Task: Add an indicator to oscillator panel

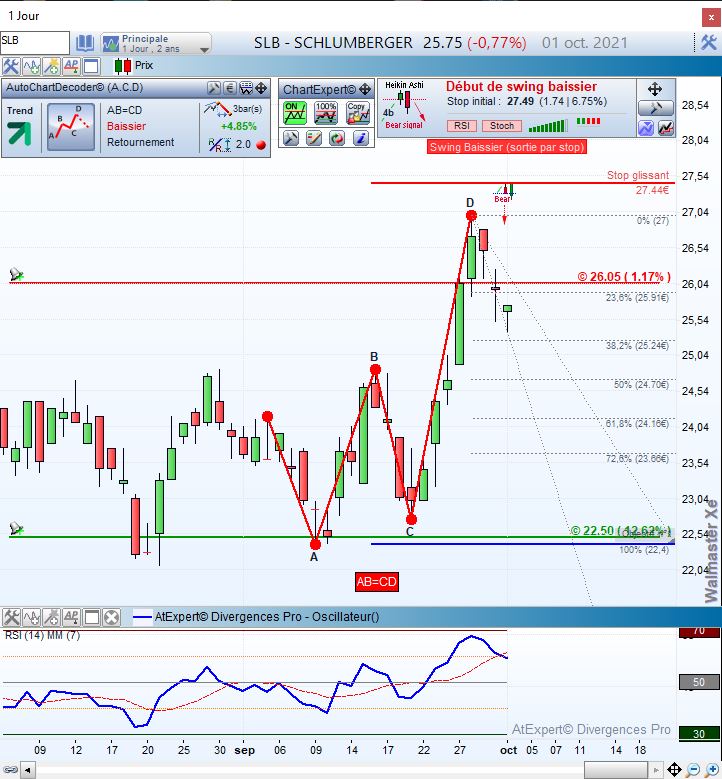Action: (x=31, y=618)
